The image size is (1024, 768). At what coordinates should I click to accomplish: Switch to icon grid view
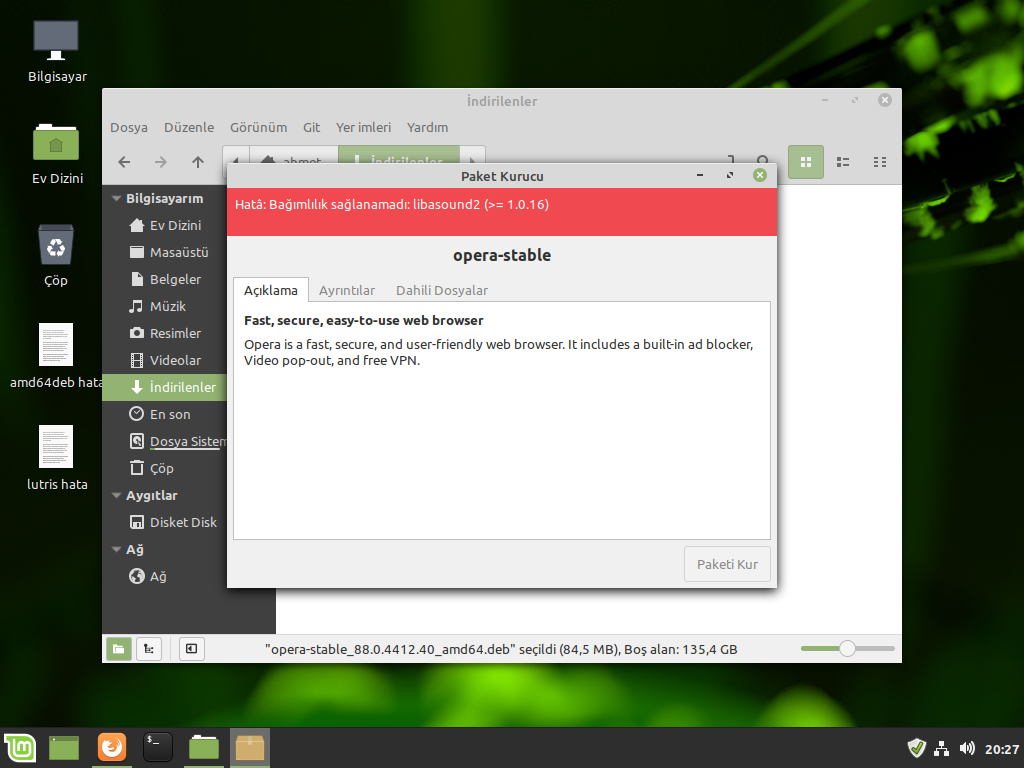(806, 162)
